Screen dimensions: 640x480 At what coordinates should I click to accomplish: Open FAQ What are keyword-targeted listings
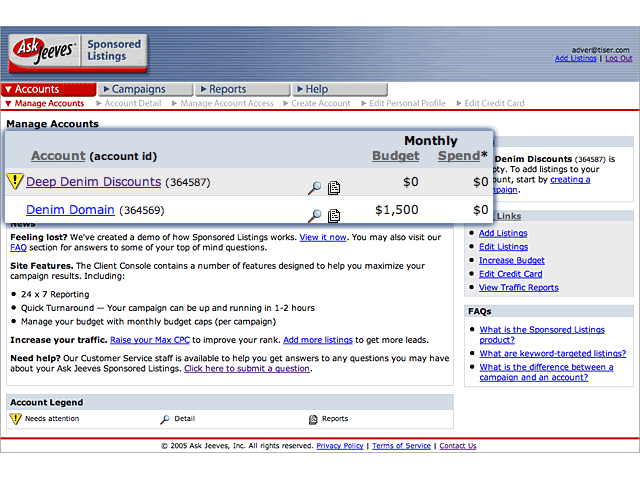pos(552,353)
